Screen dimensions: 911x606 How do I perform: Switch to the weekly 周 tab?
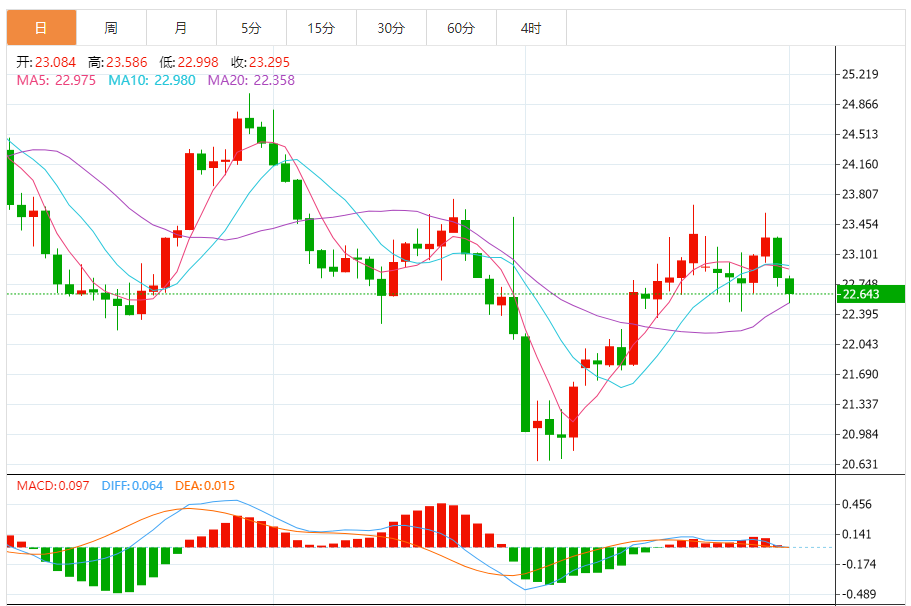tap(111, 27)
